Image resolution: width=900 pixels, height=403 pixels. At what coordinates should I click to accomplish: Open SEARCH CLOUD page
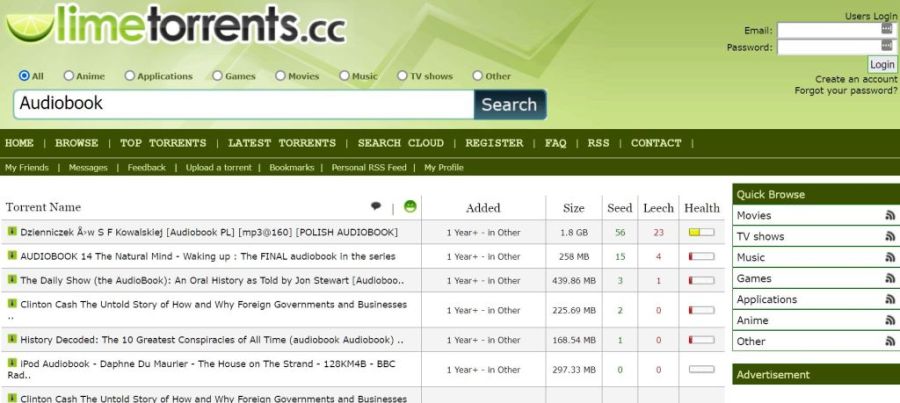401,143
